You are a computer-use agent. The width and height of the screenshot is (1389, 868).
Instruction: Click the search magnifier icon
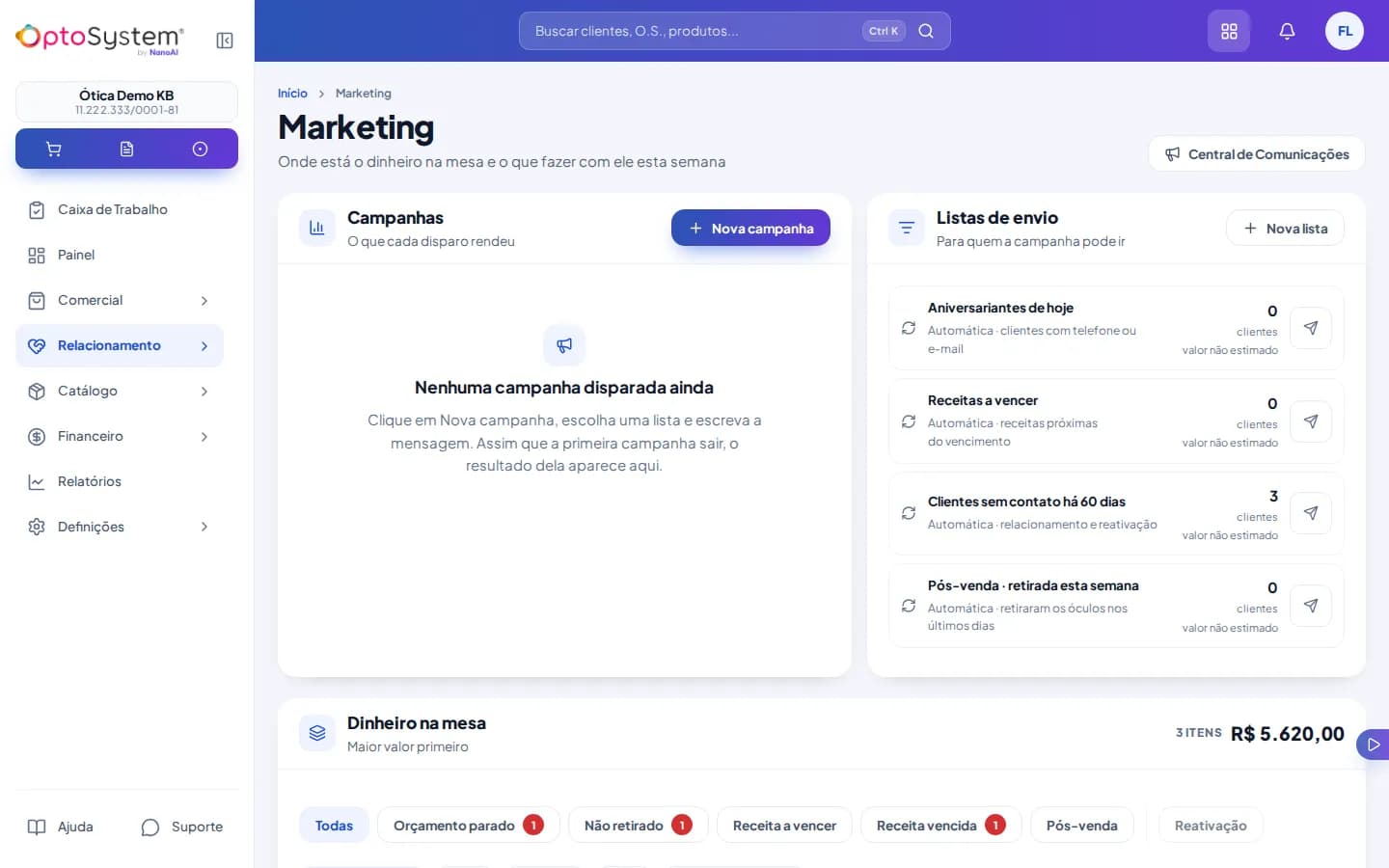click(926, 31)
